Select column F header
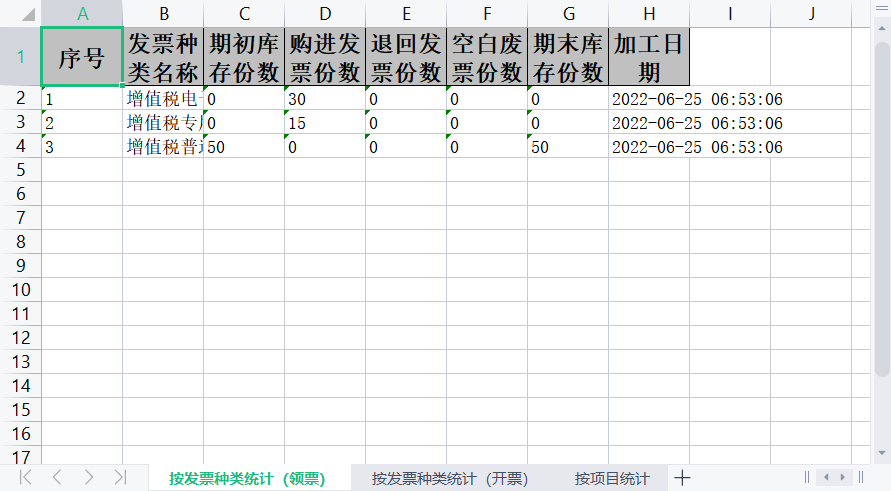Viewport: 891px width, 491px height. click(x=487, y=14)
